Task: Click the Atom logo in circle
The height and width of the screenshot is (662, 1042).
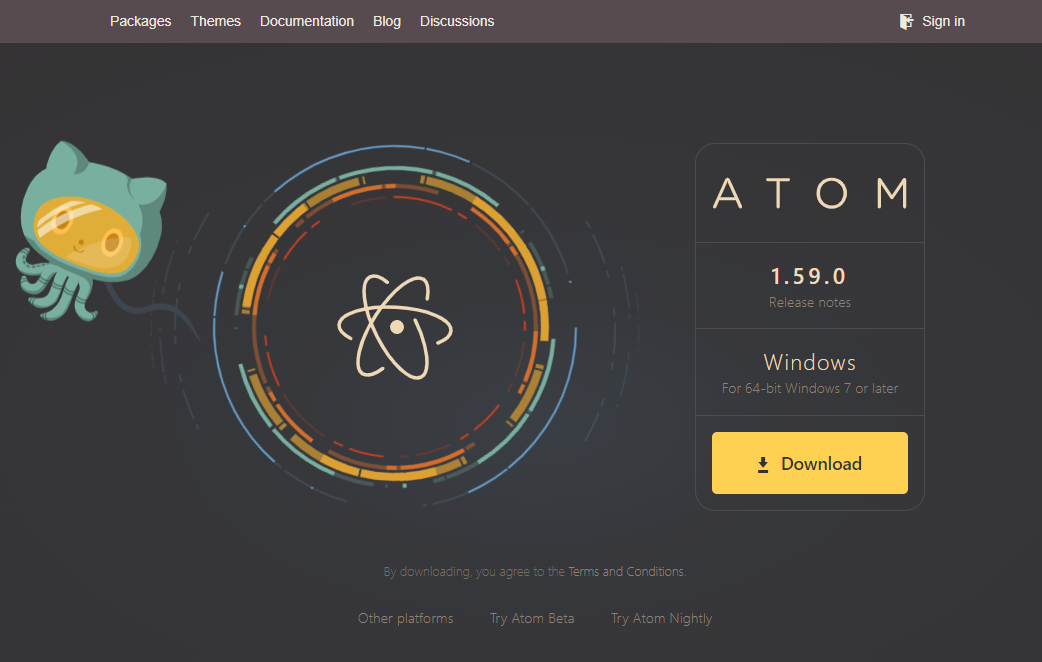Action: point(395,326)
